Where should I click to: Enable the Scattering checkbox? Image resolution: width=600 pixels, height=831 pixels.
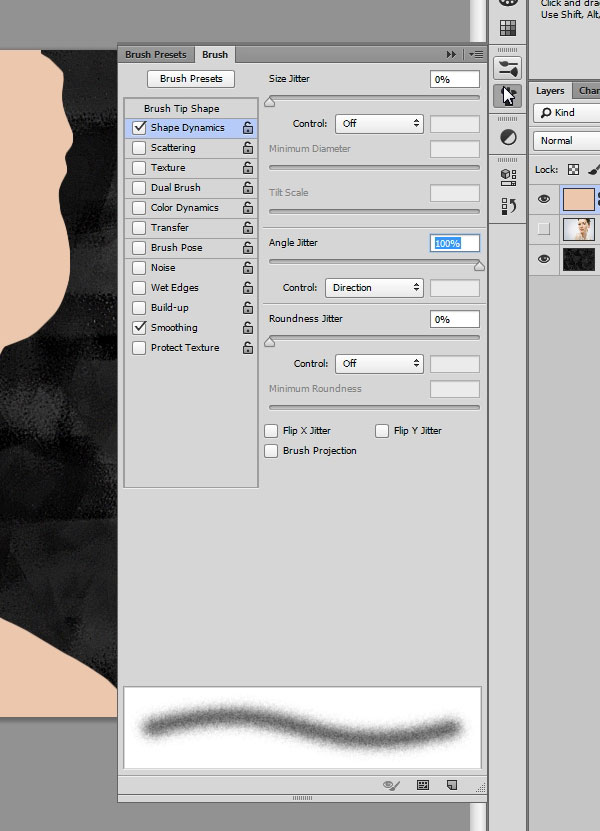[139, 148]
